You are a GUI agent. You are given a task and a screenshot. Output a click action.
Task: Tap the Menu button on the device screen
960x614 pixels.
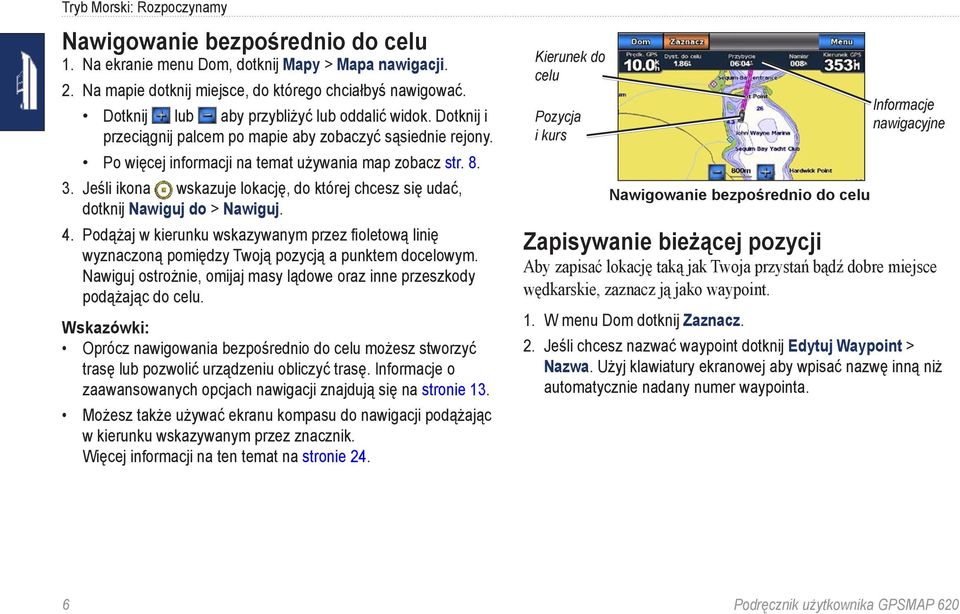(x=841, y=42)
